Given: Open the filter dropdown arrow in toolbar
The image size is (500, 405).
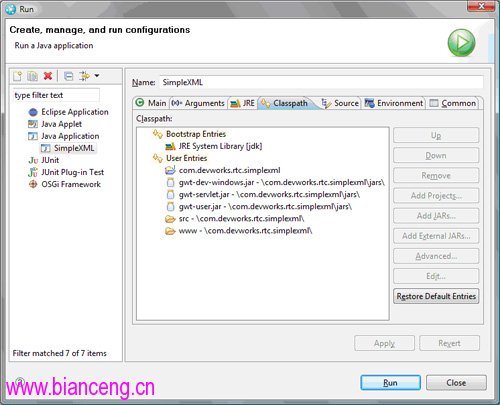Looking at the screenshot, I should [97, 76].
